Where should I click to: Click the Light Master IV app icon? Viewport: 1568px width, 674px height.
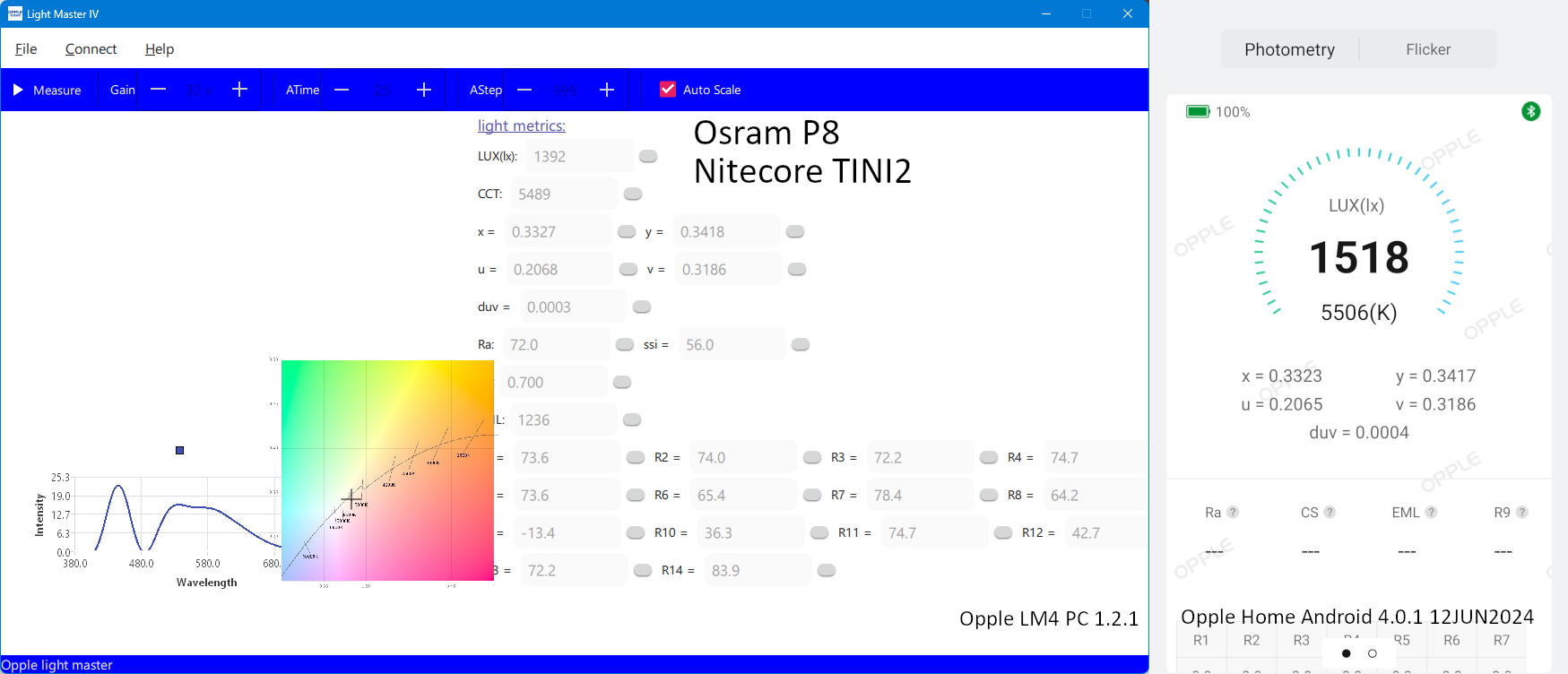pyautogui.click(x=14, y=13)
